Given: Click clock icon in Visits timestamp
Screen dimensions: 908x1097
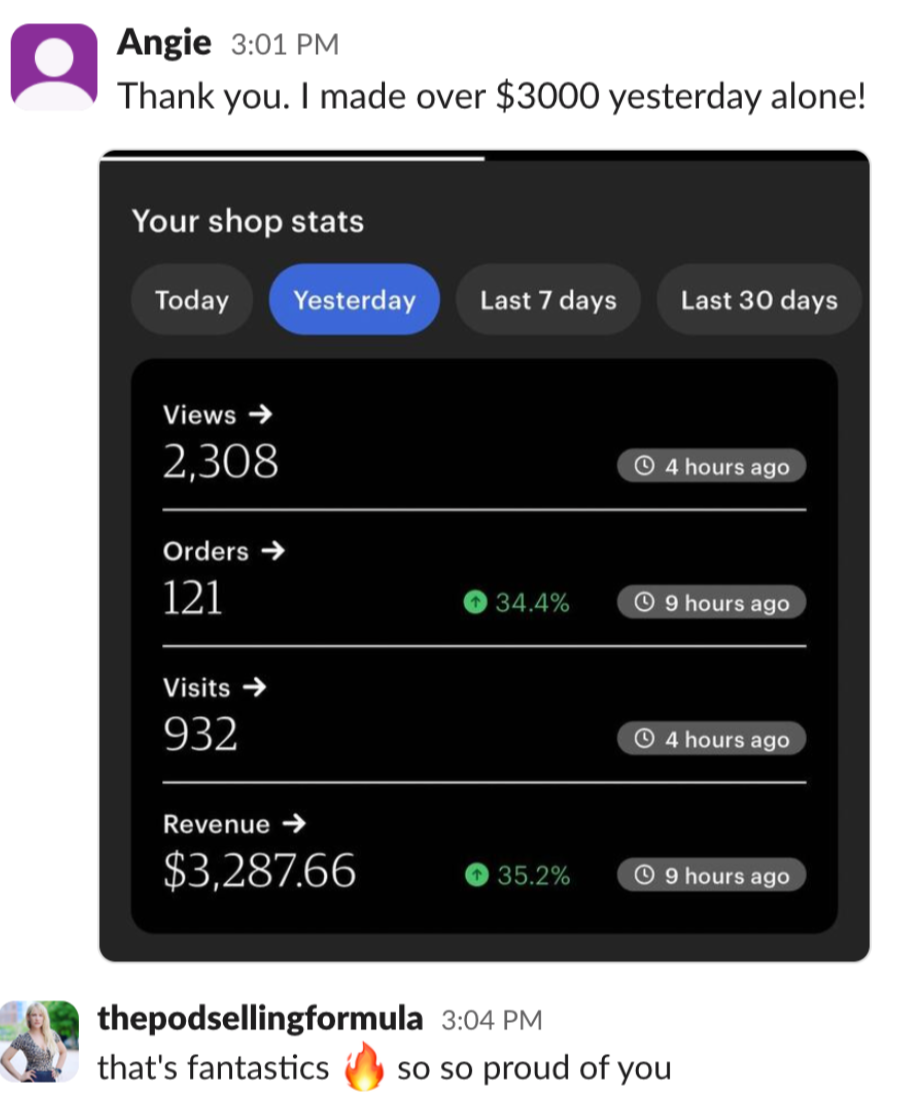Looking at the screenshot, I should tap(645, 739).
